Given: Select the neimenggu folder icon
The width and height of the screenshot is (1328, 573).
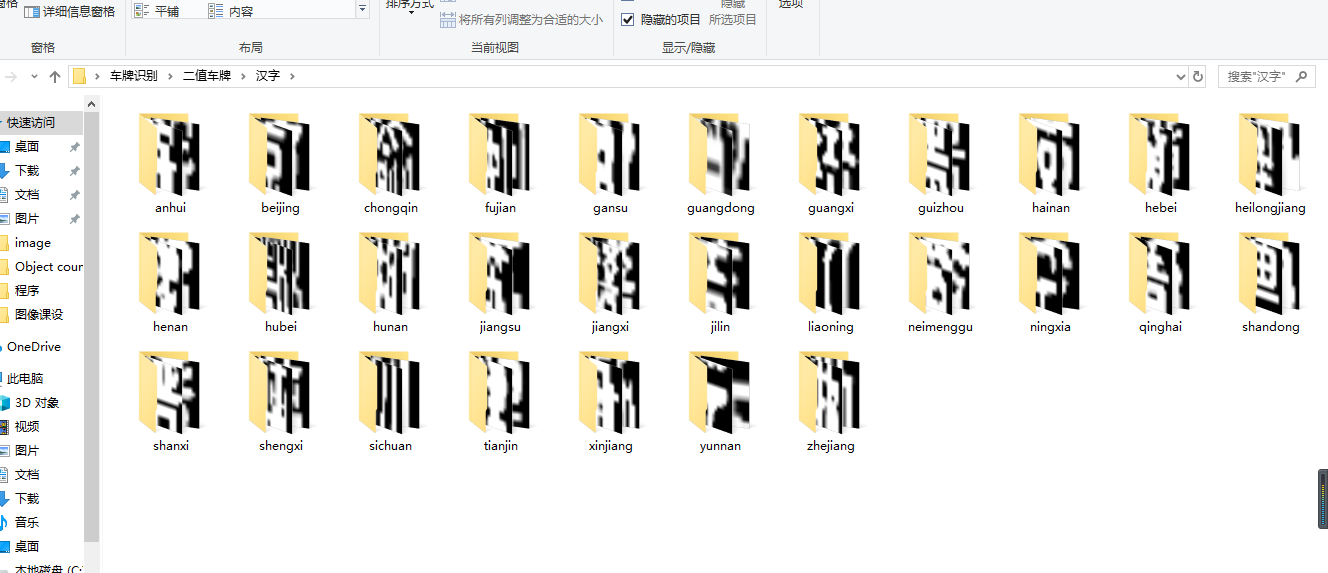Looking at the screenshot, I should click(x=940, y=274).
